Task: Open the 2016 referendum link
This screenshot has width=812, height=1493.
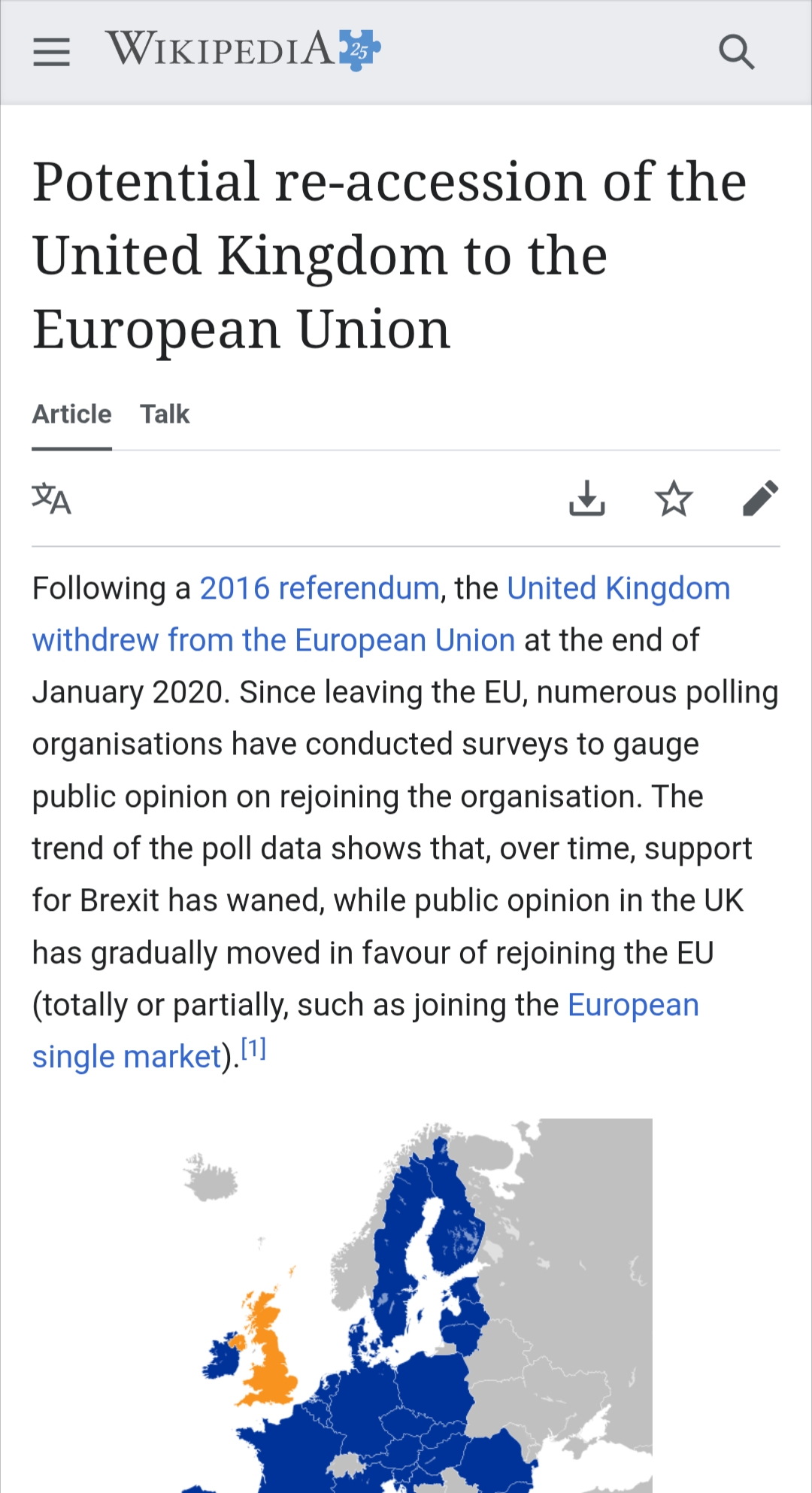Action: (x=320, y=588)
